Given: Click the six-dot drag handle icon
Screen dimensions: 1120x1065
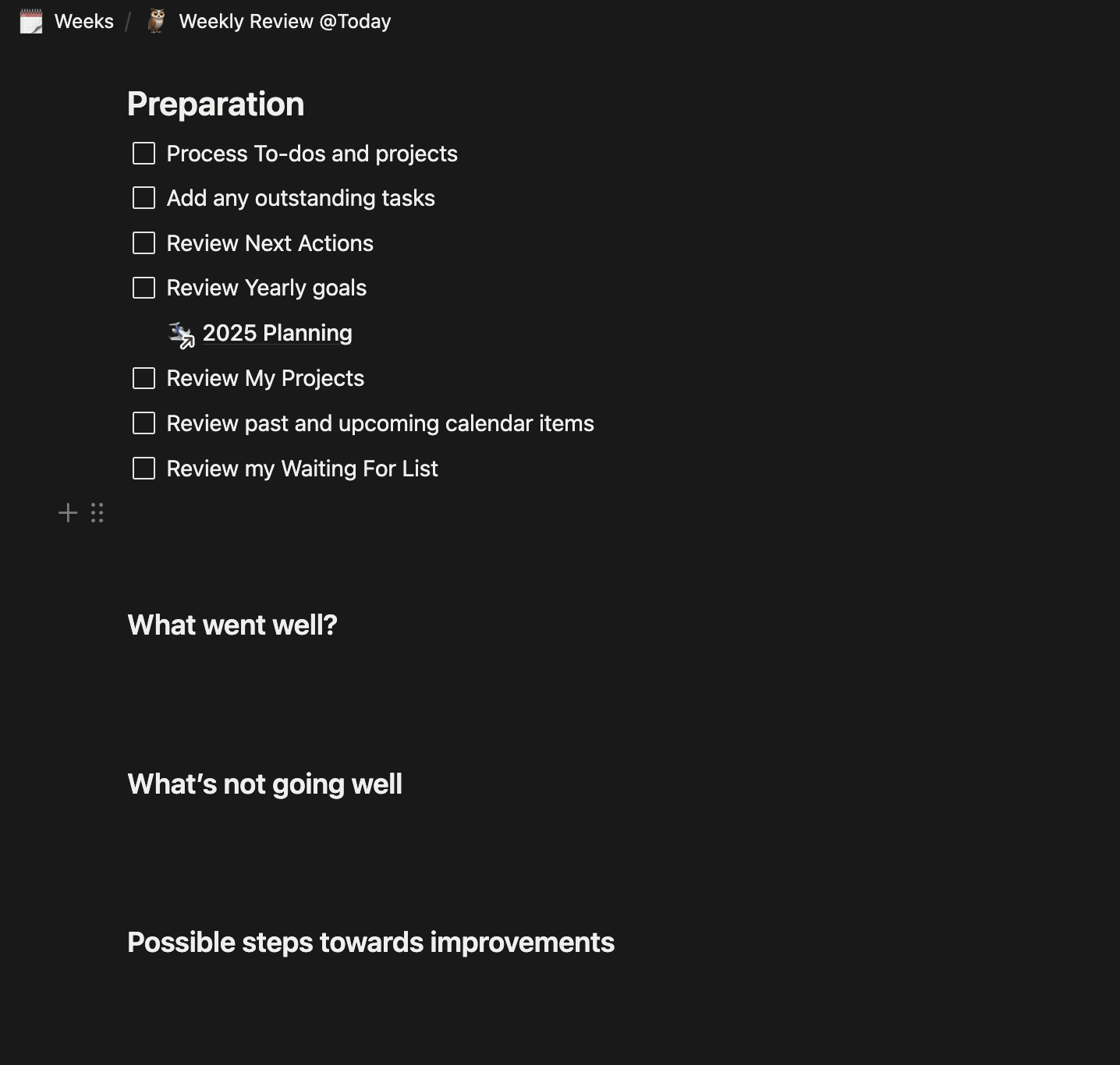Looking at the screenshot, I should (97, 513).
